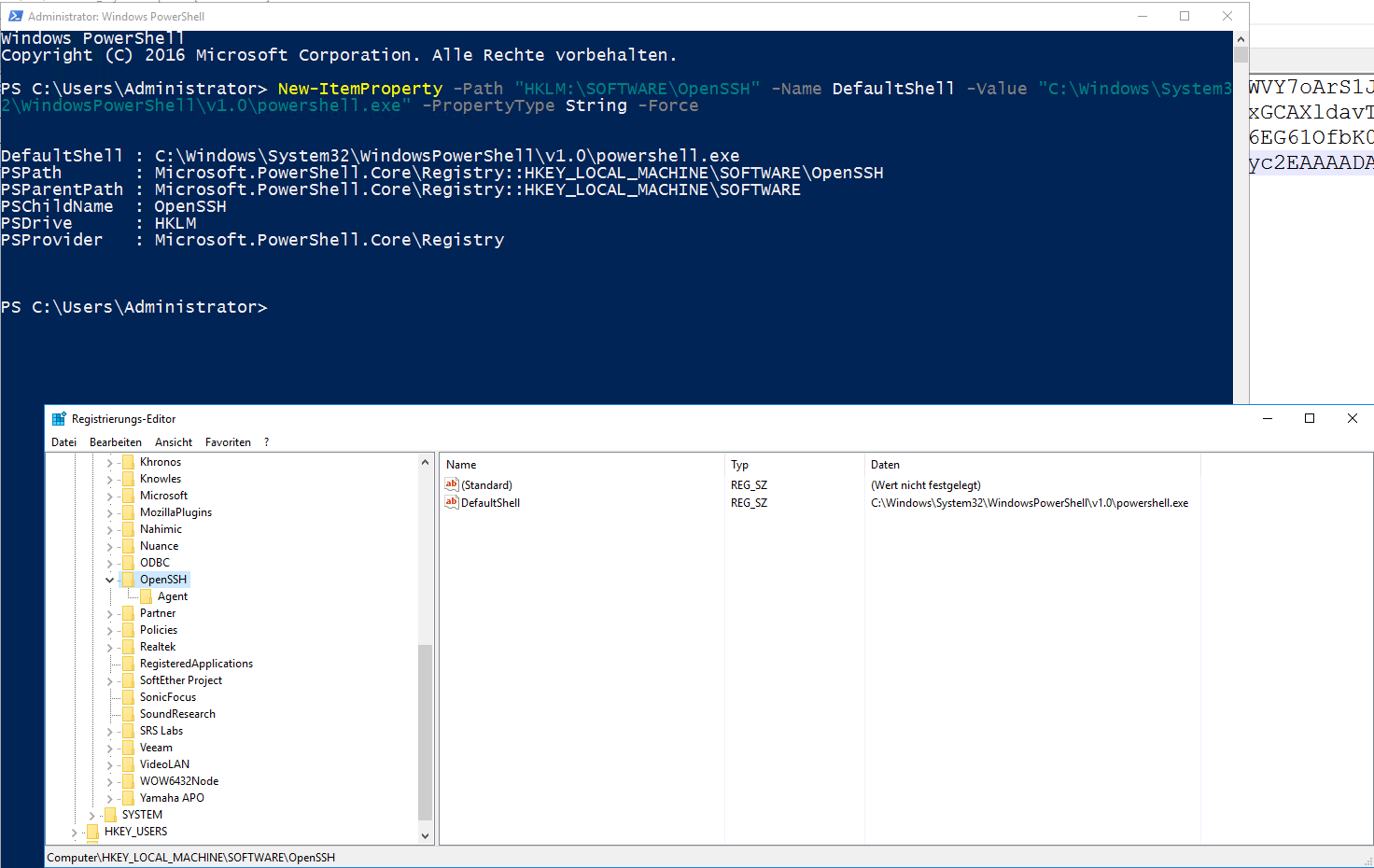
Task: Select the MozillaPlugins folder icon
Action: [x=129, y=512]
